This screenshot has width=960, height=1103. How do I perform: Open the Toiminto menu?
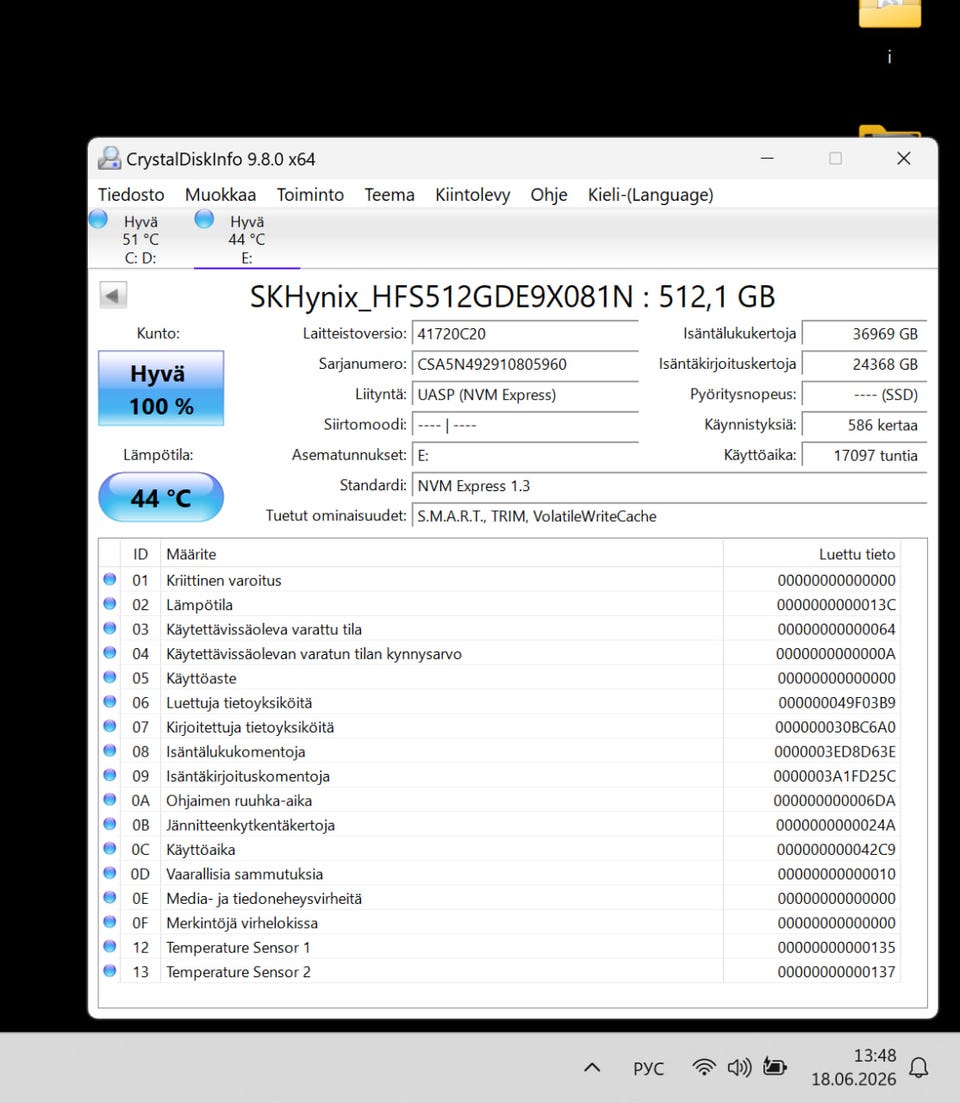tap(310, 195)
